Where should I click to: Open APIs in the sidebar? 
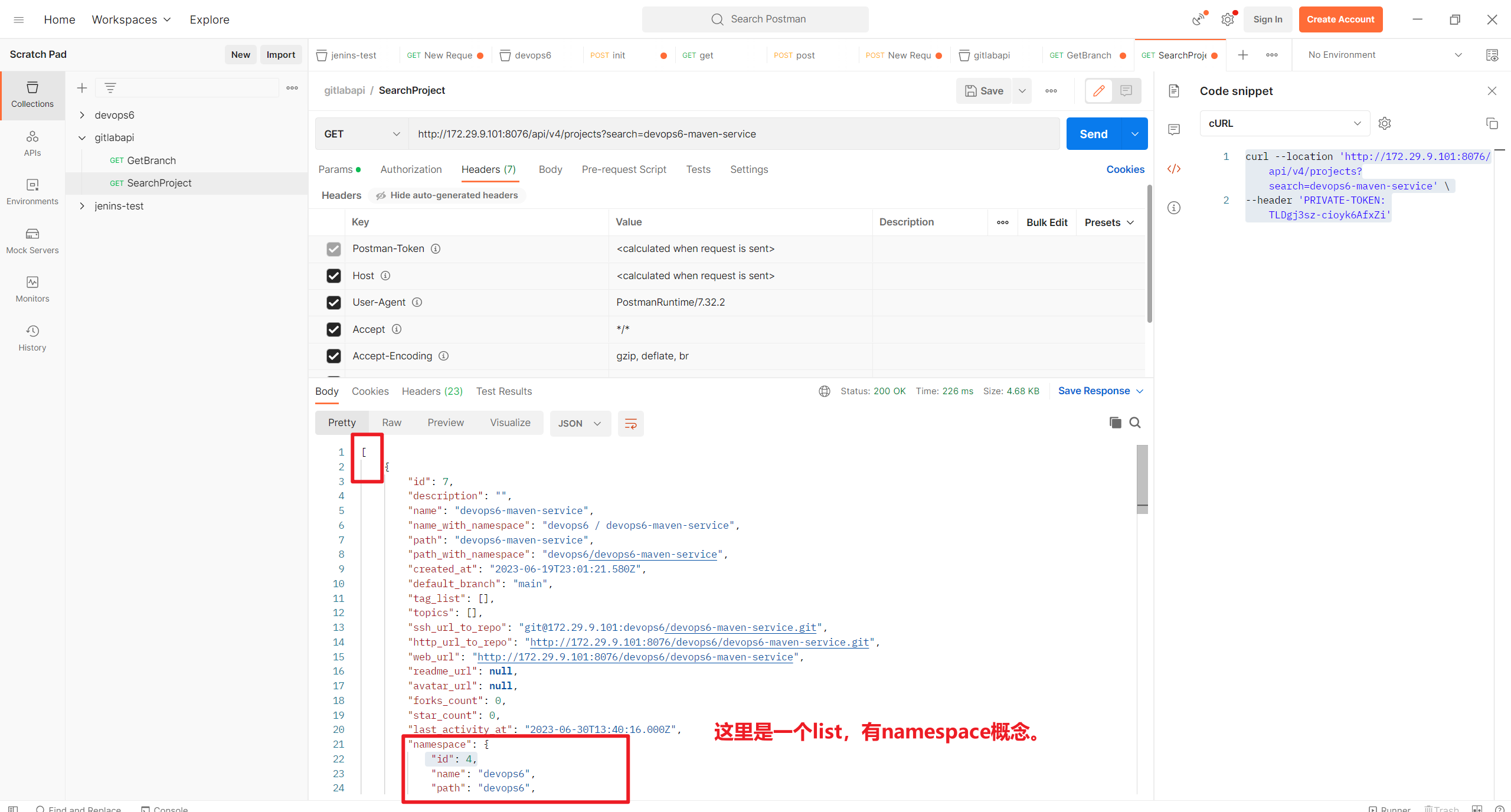pyautogui.click(x=32, y=144)
